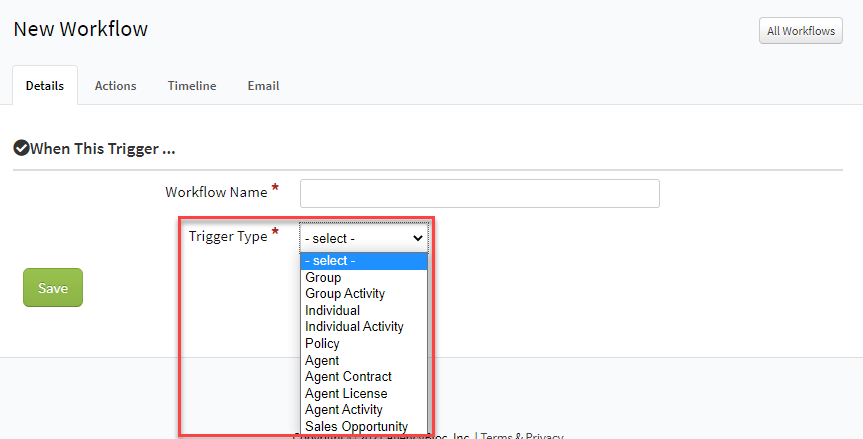Screen dimensions: 863x439
Task: Click the 'Trigger Type' field label
Action: (228, 237)
